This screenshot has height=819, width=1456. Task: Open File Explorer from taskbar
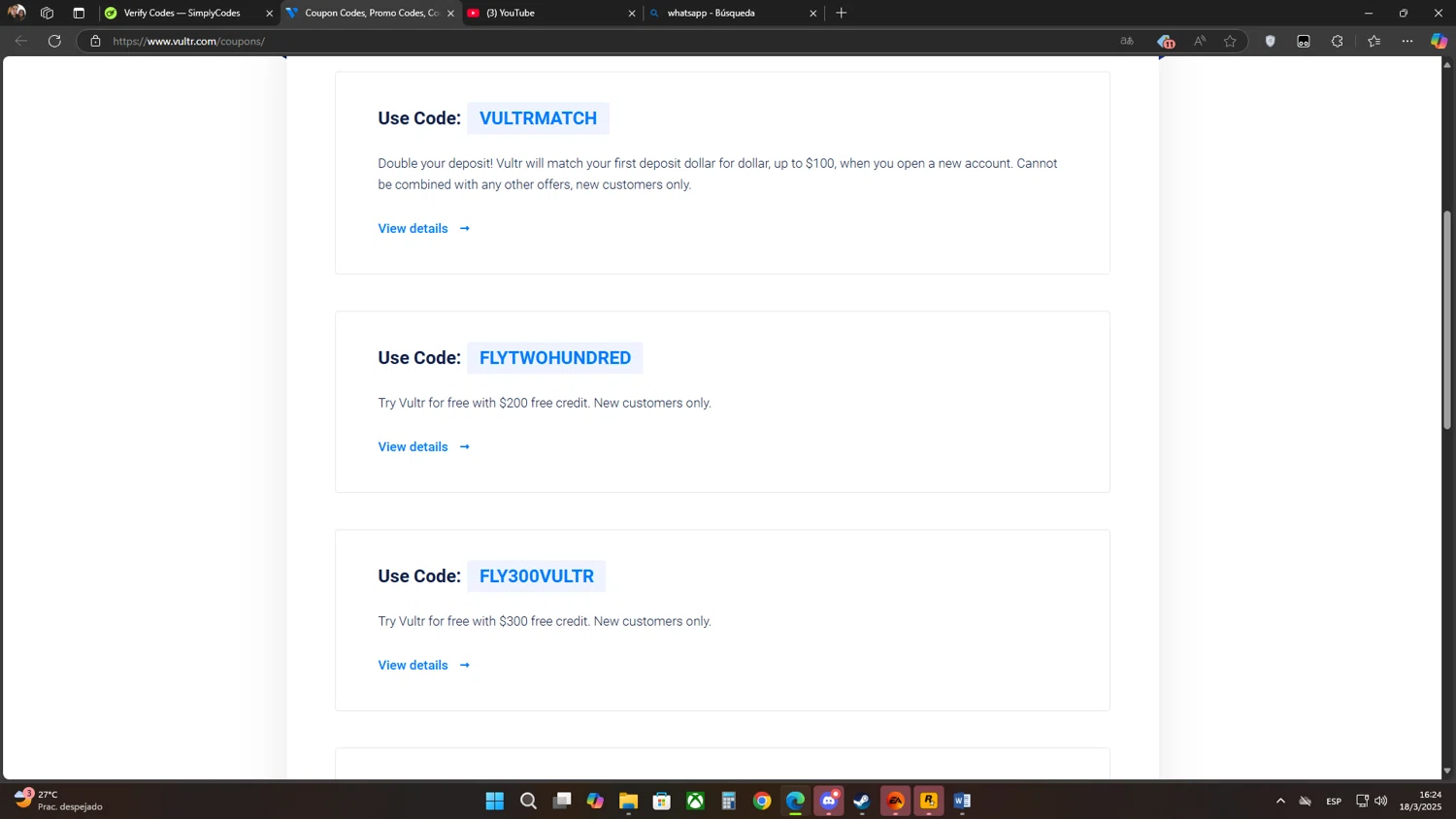(628, 801)
